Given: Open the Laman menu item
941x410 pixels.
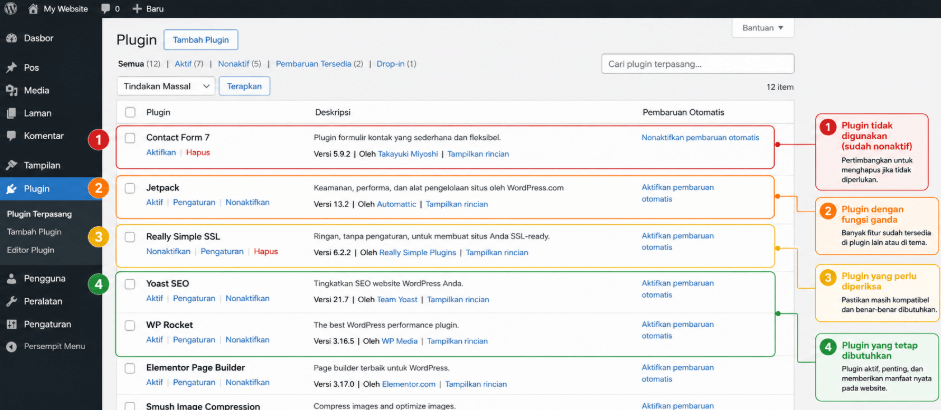Looking at the screenshot, I should (x=37, y=113).
